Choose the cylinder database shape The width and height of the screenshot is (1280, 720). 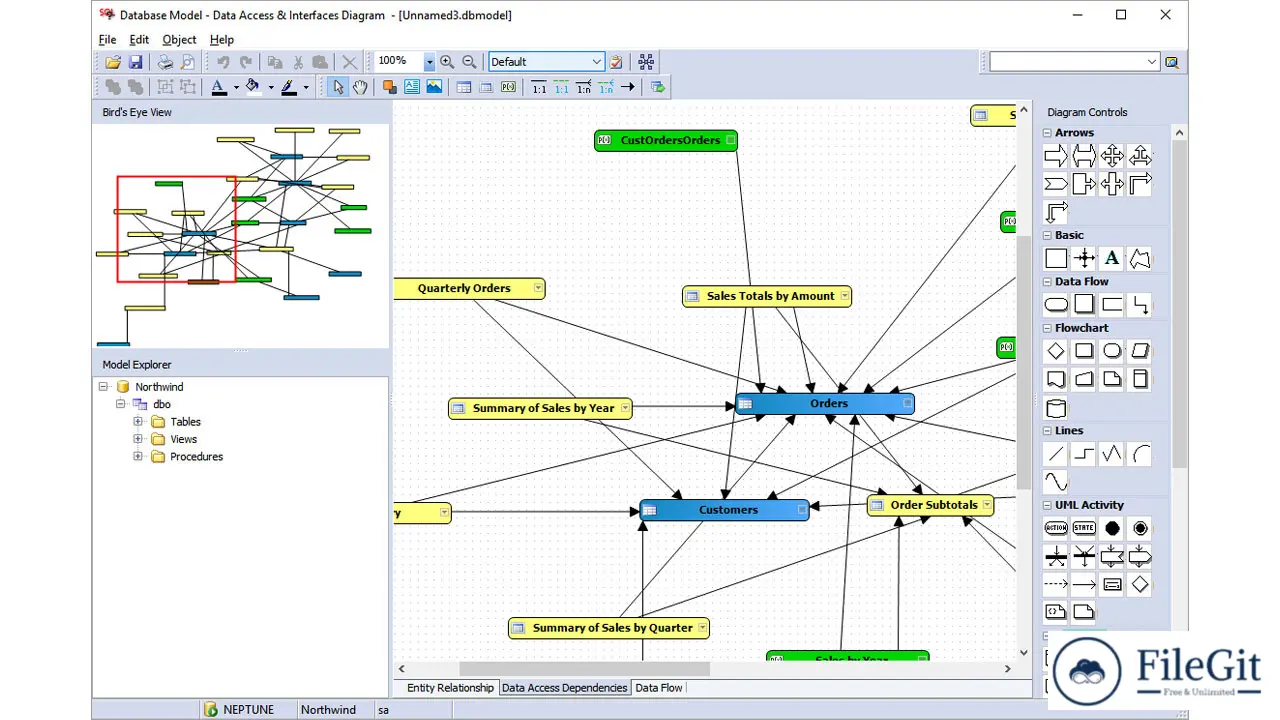tap(1056, 408)
